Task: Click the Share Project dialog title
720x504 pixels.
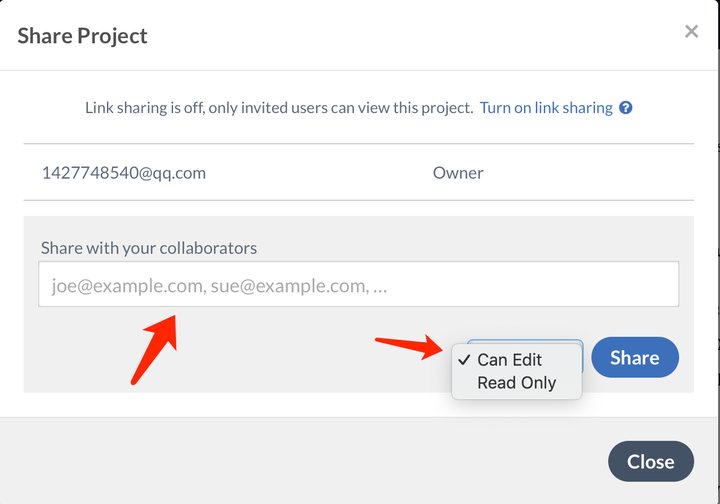Action: (83, 36)
